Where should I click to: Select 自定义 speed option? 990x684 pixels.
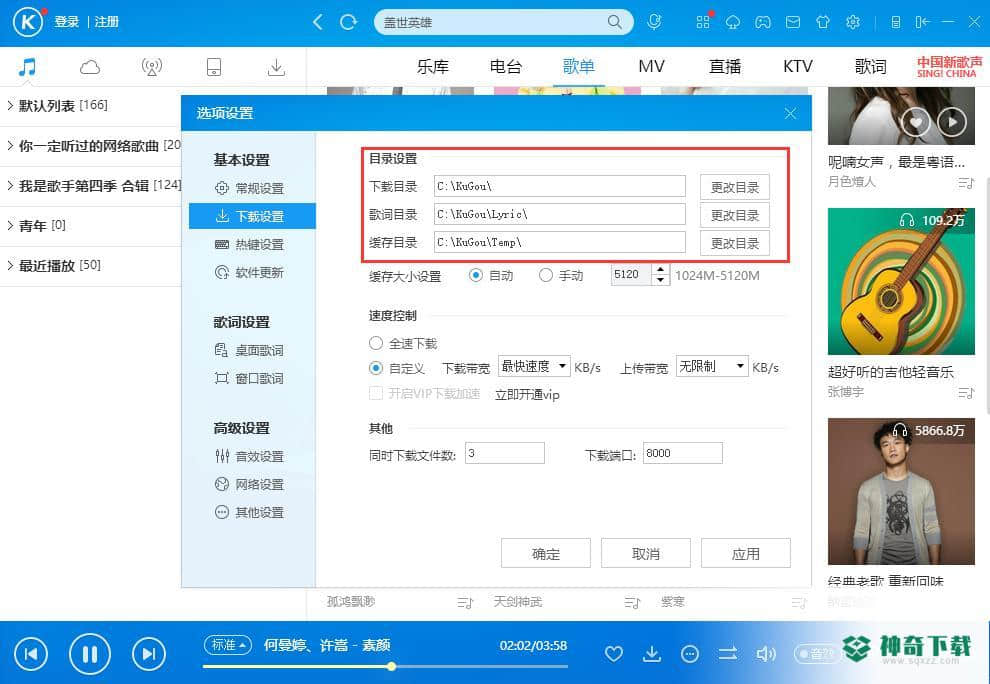(x=376, y=368)
